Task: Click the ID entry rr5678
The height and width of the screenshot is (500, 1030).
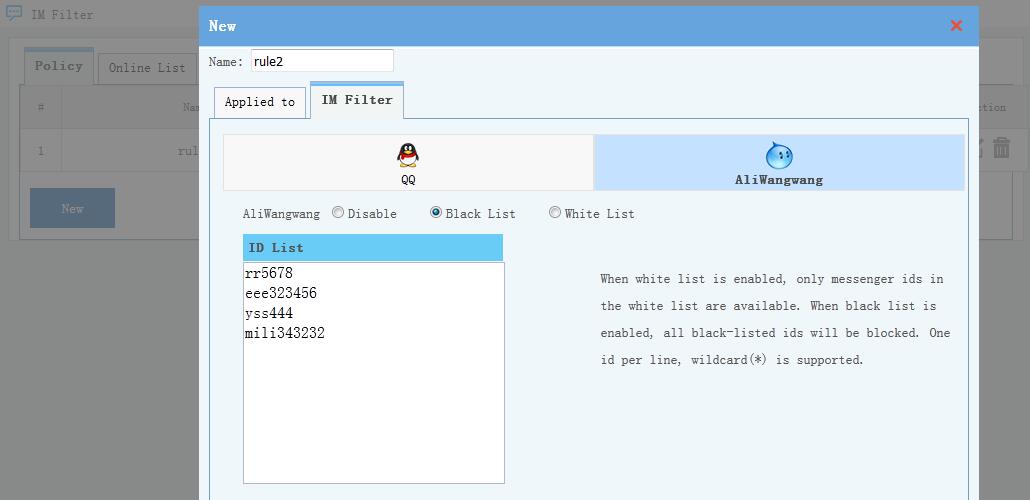Action: click(269, 272)
